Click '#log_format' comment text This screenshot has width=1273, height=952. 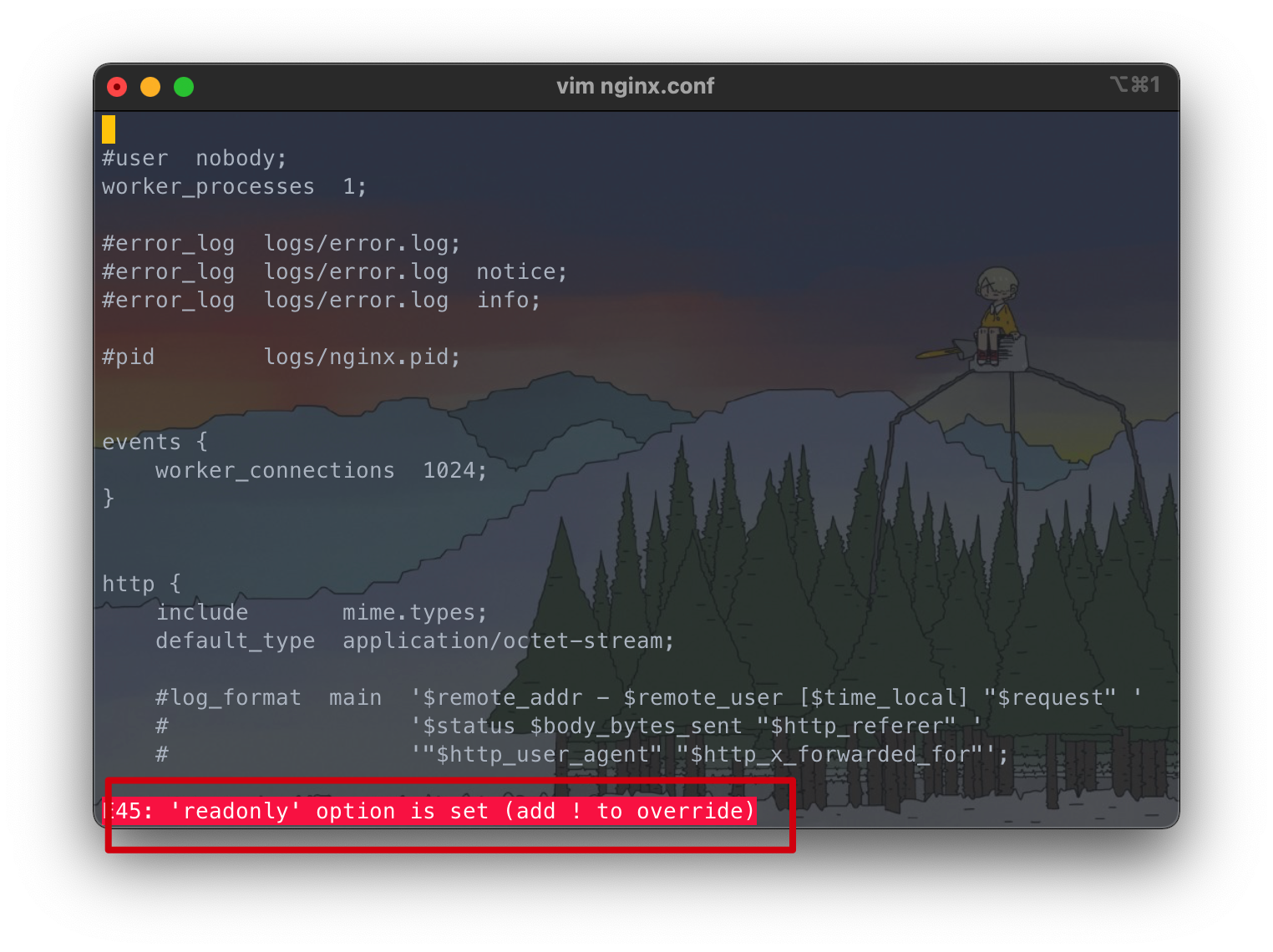[x=228, y=698]
